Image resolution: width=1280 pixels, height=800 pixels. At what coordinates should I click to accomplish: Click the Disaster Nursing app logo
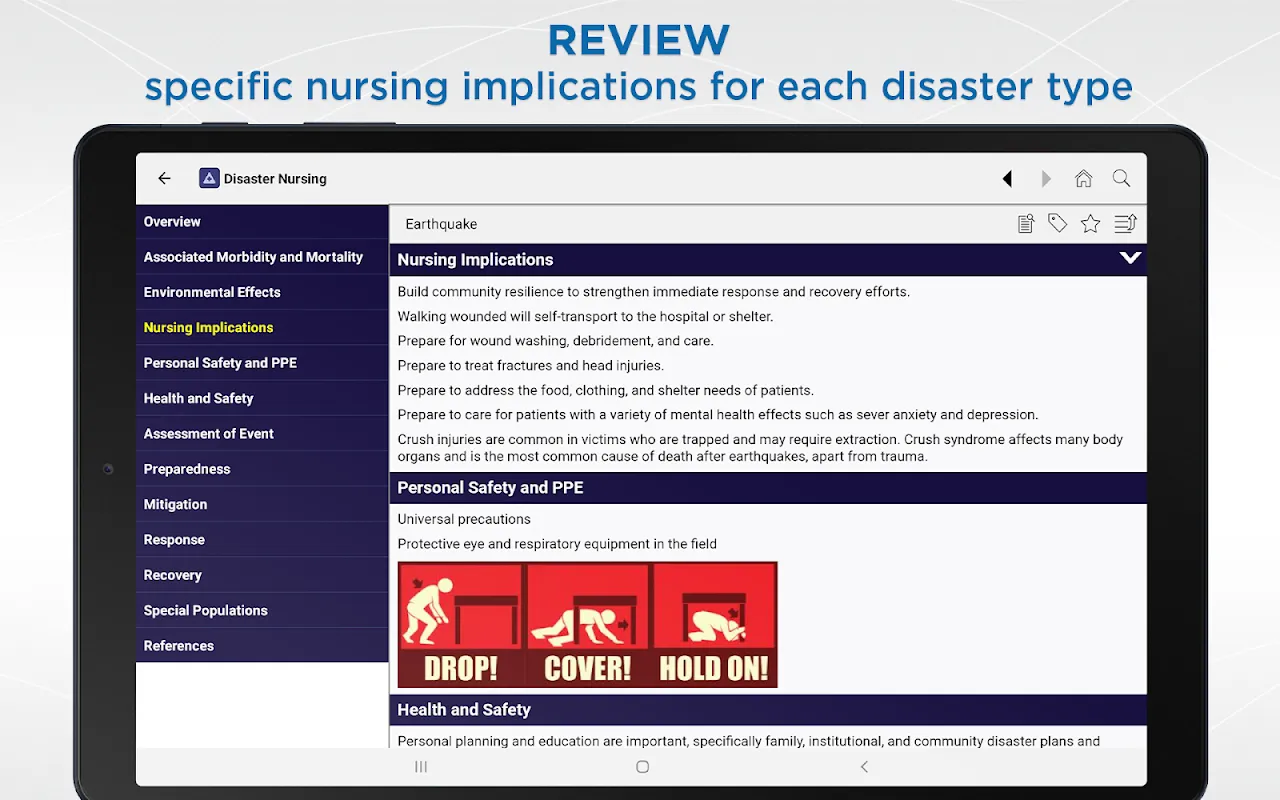click(x=209, y=177)
